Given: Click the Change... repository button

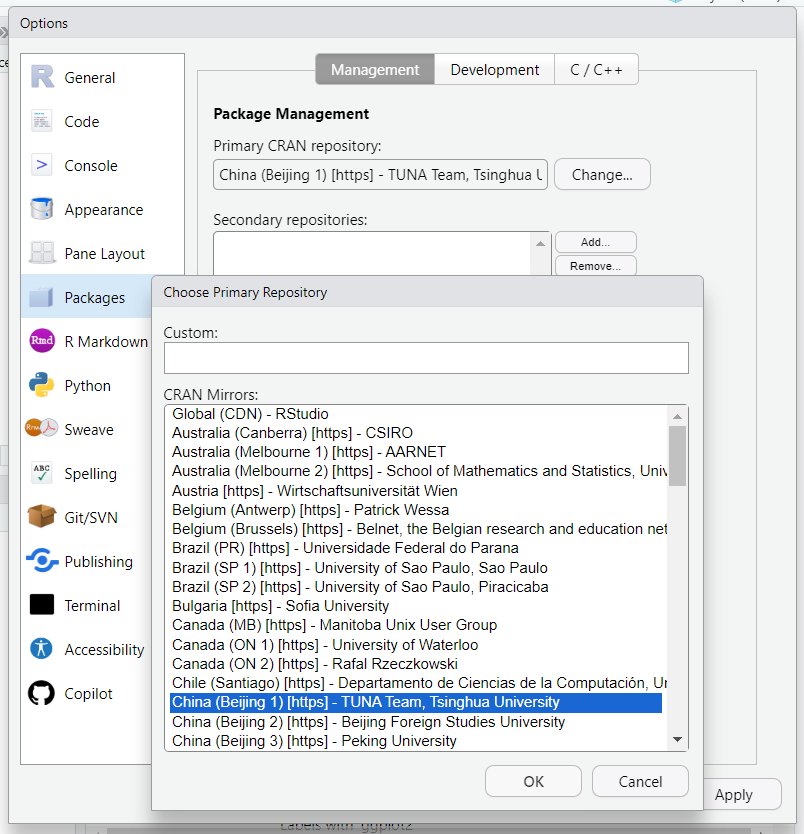Looking at the screenshot, I should pyautogui.click(x=602, y=175).
